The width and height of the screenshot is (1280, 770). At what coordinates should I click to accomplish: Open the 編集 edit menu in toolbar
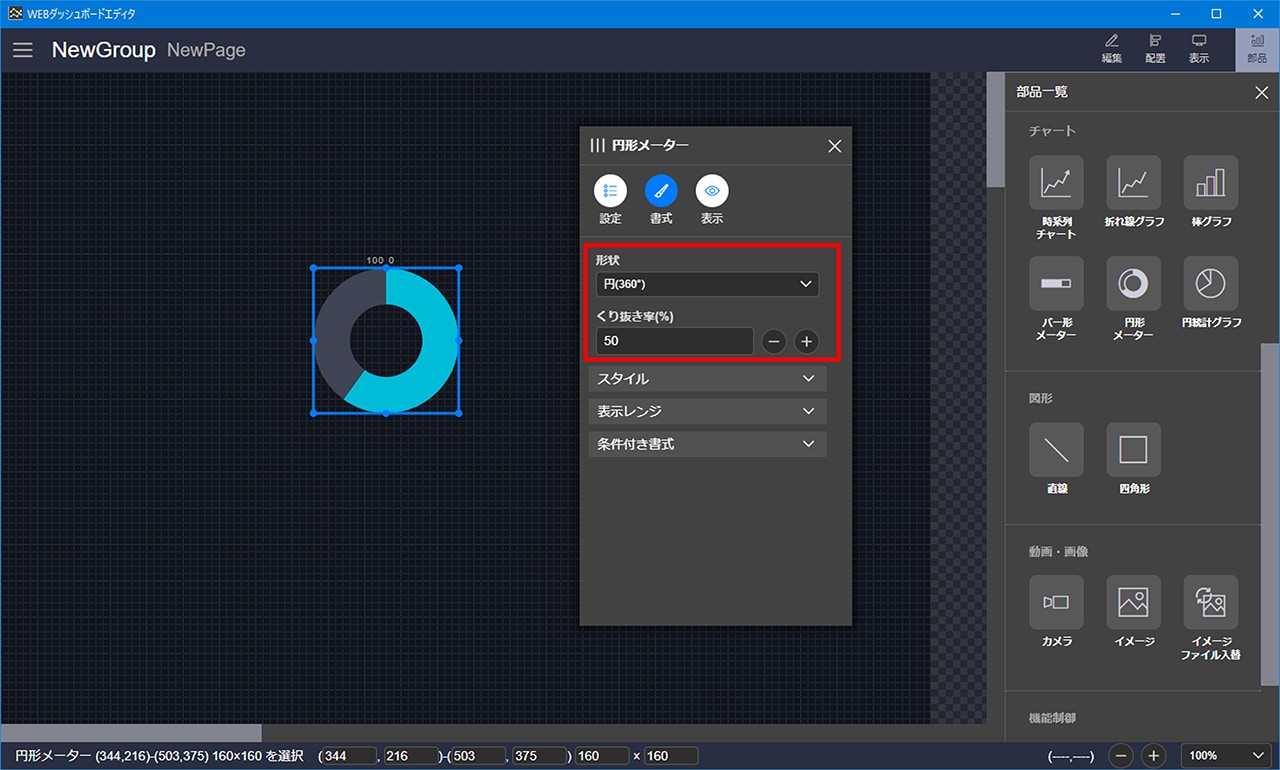click(1111, 48)
